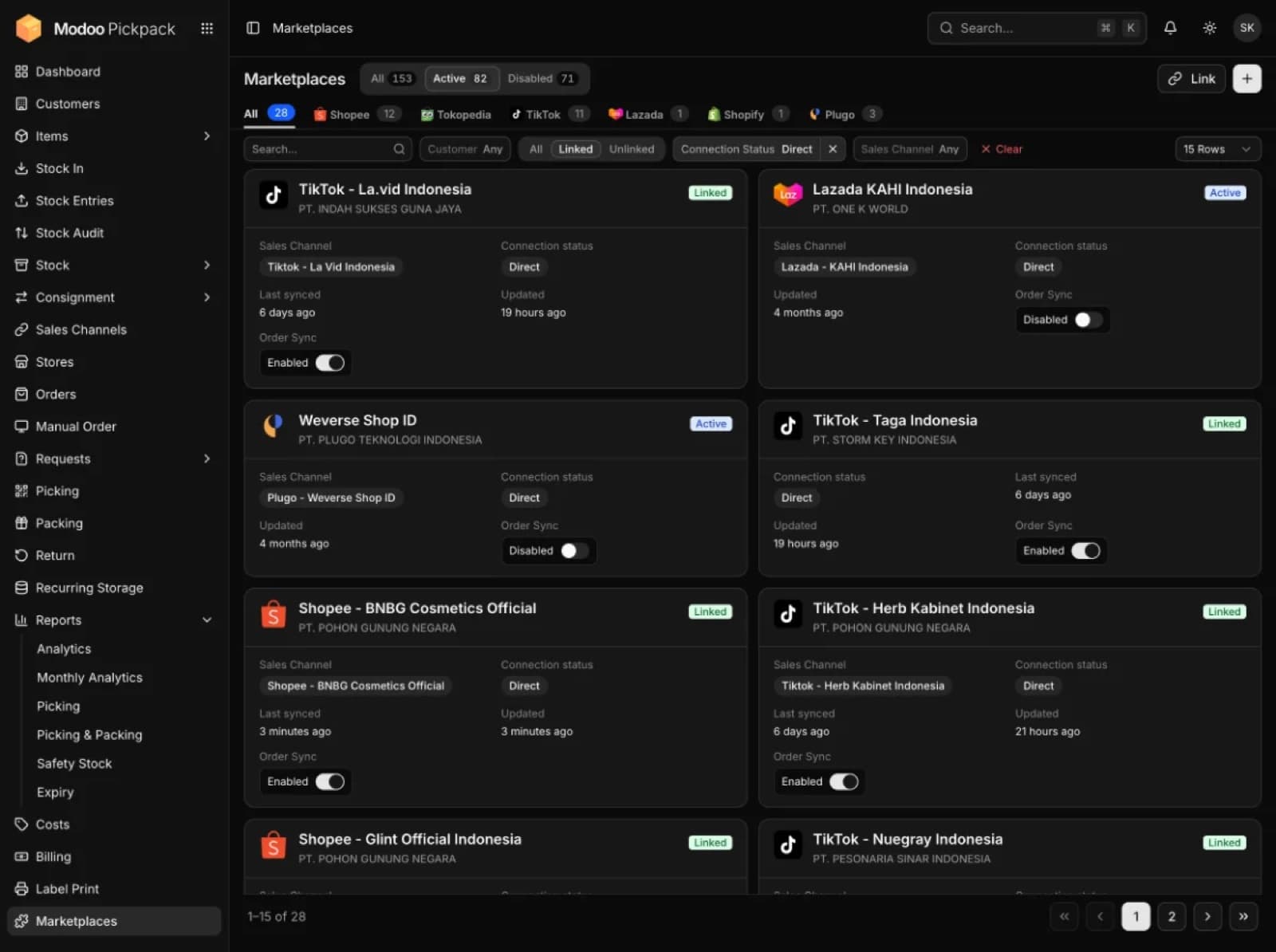
Task: Click the Link button
Action: pos(1191,78)
